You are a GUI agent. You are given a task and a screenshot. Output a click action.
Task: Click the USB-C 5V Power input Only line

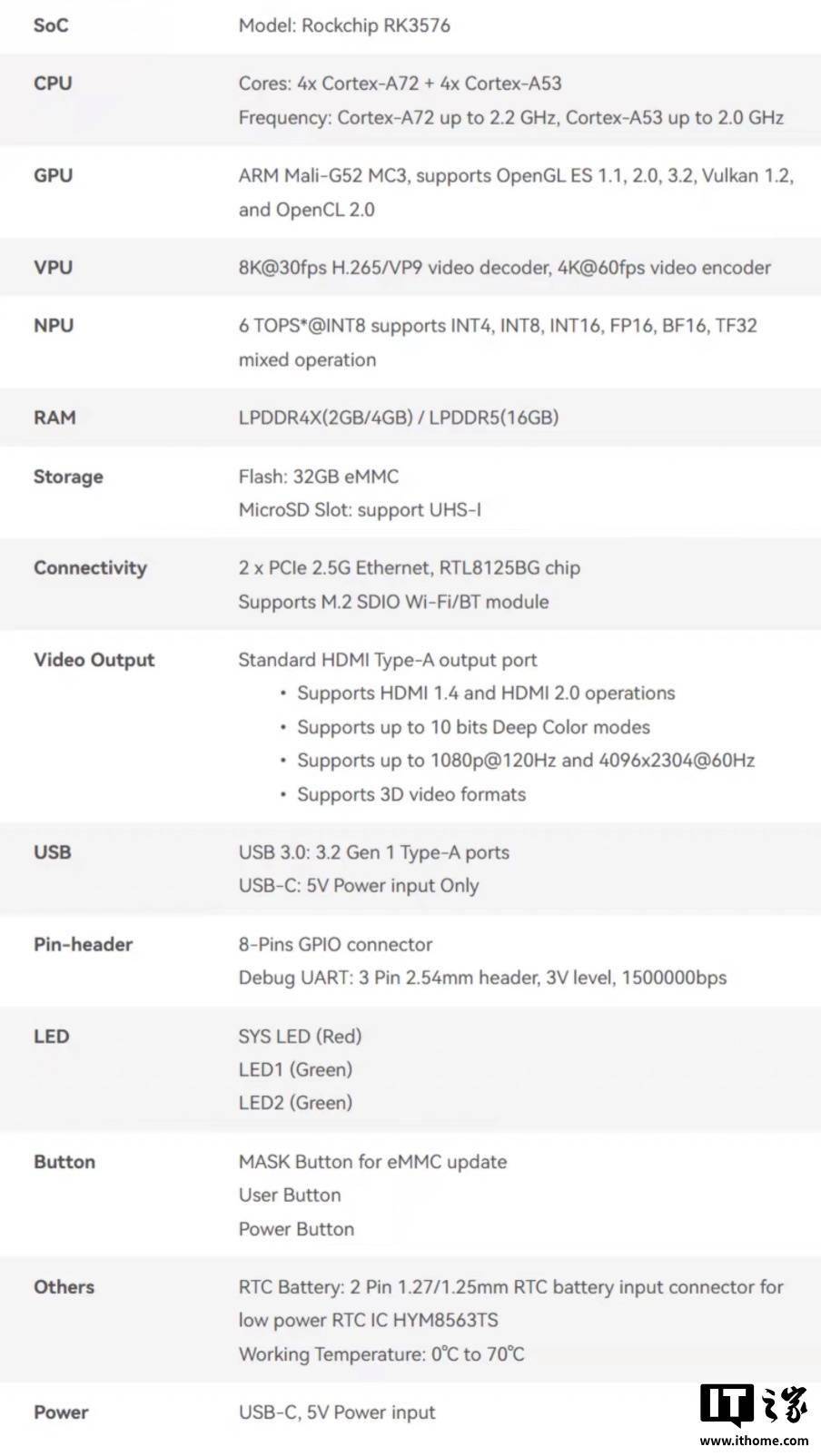(x=358, y=886)
